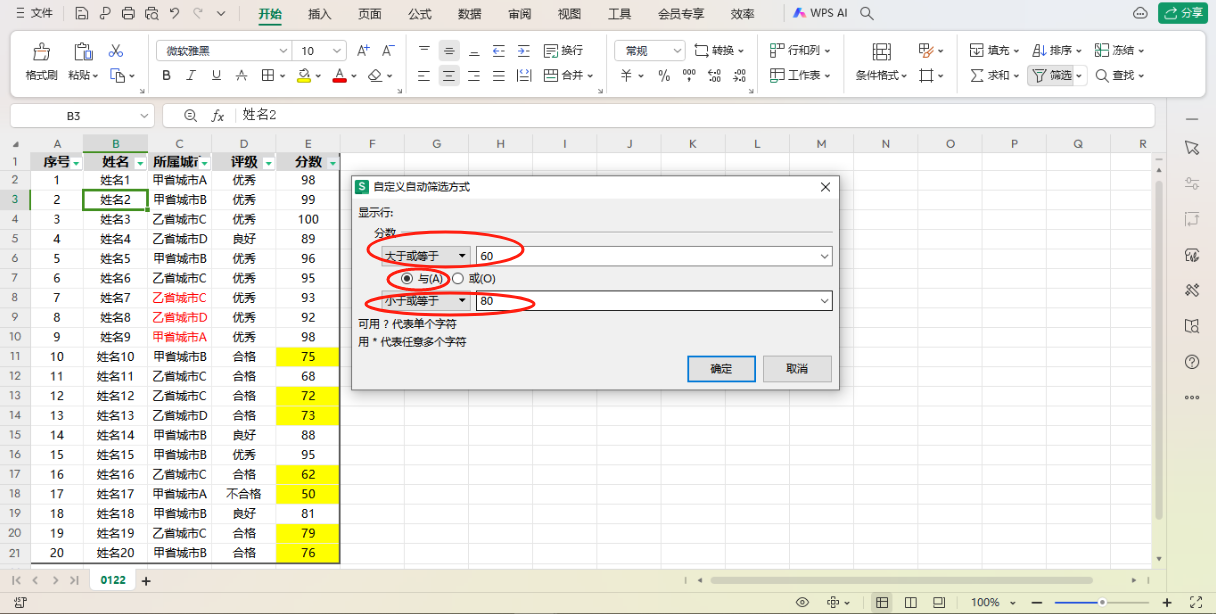Expand the font size dropdown
Image resolution: width=1216 pixels, height=614 pixels.
point(337,50)
